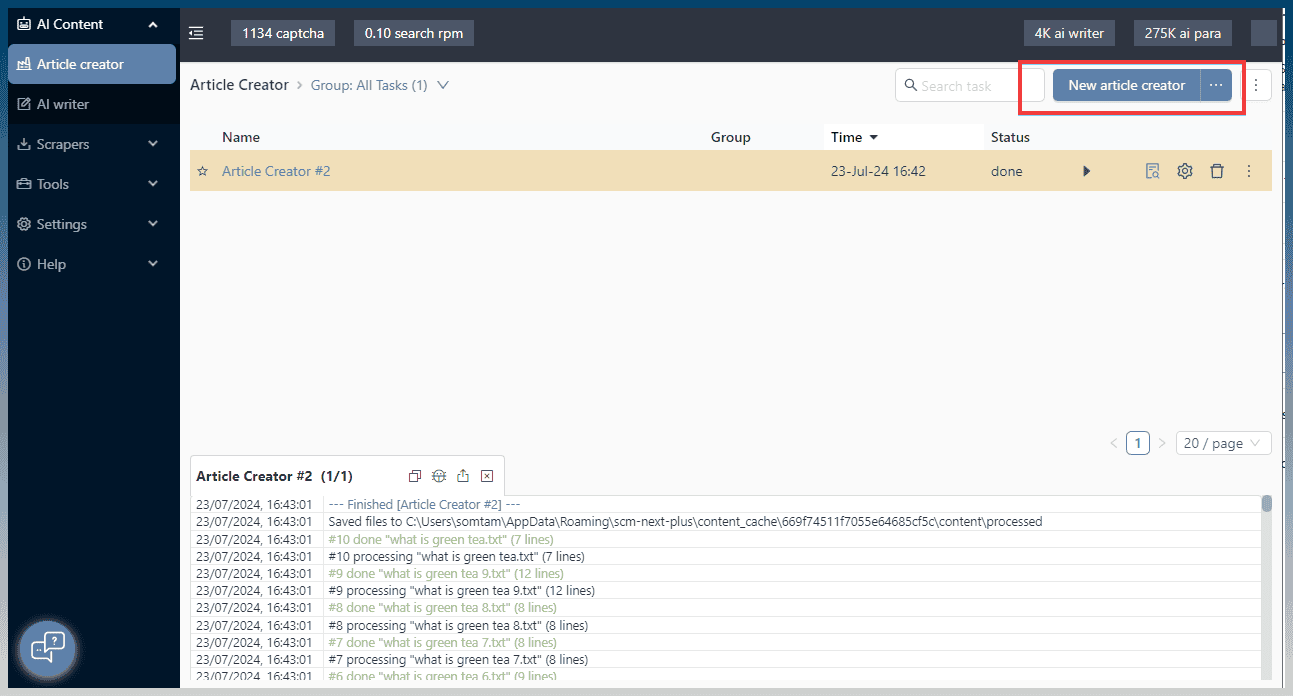
Task: Click into the Search task input field
Action: click(960, 85)
